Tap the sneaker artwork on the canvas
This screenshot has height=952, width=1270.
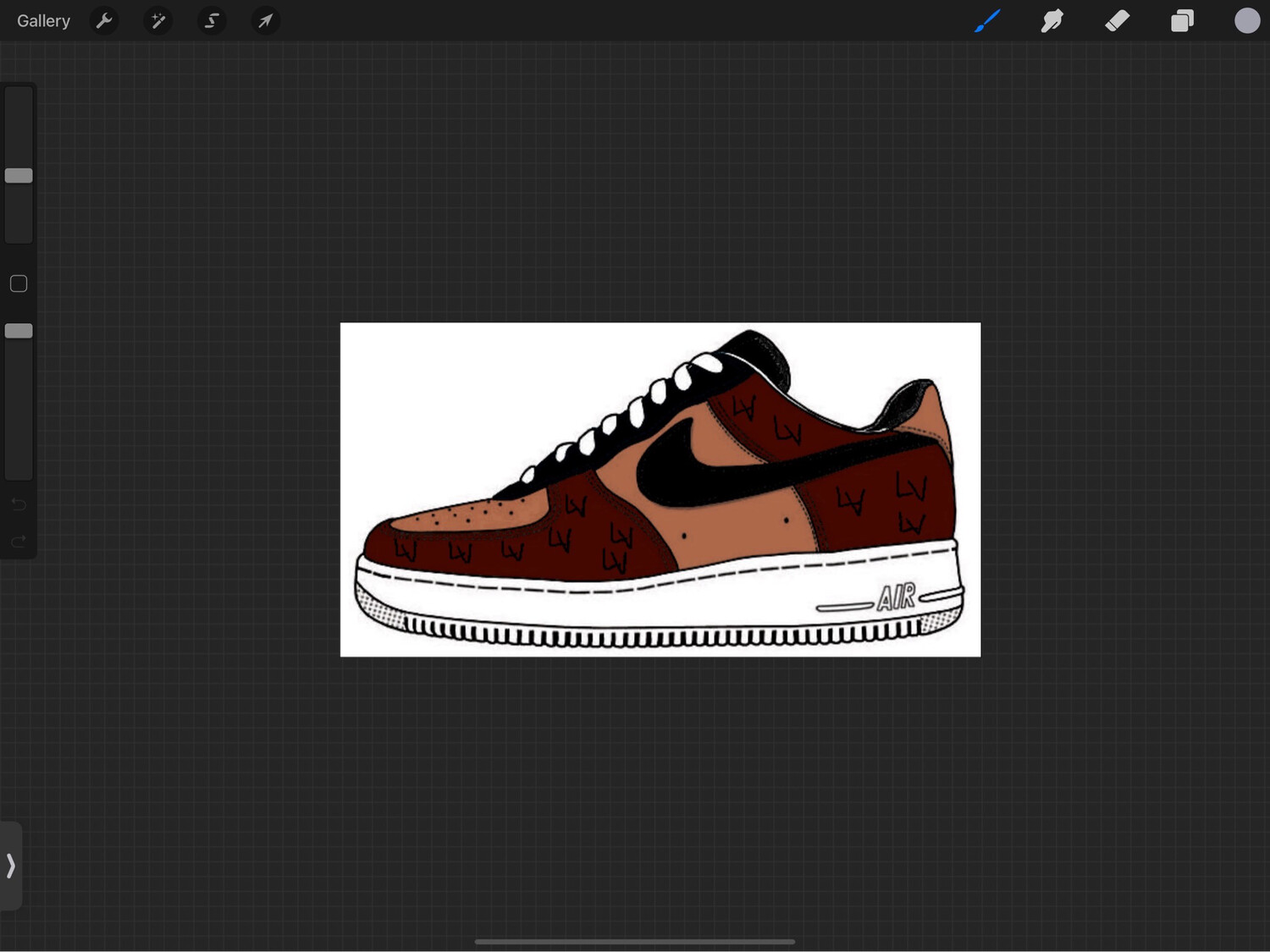click(x=660, y=489)
